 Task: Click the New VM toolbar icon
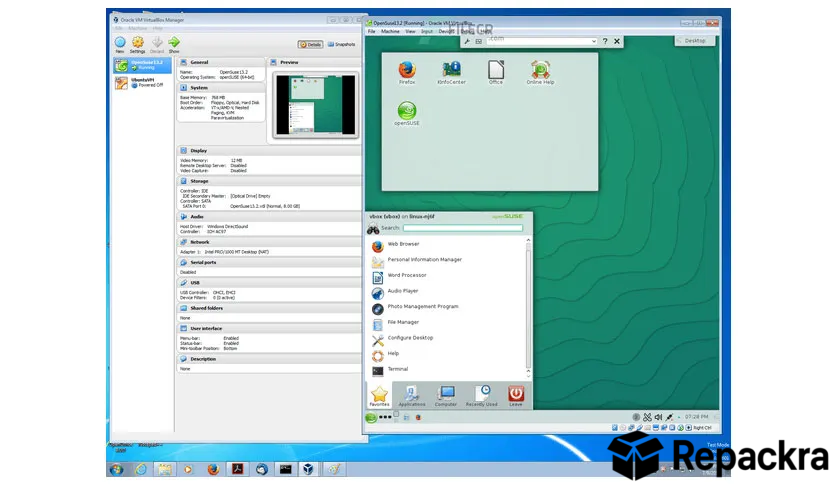(x=120, y=44)
